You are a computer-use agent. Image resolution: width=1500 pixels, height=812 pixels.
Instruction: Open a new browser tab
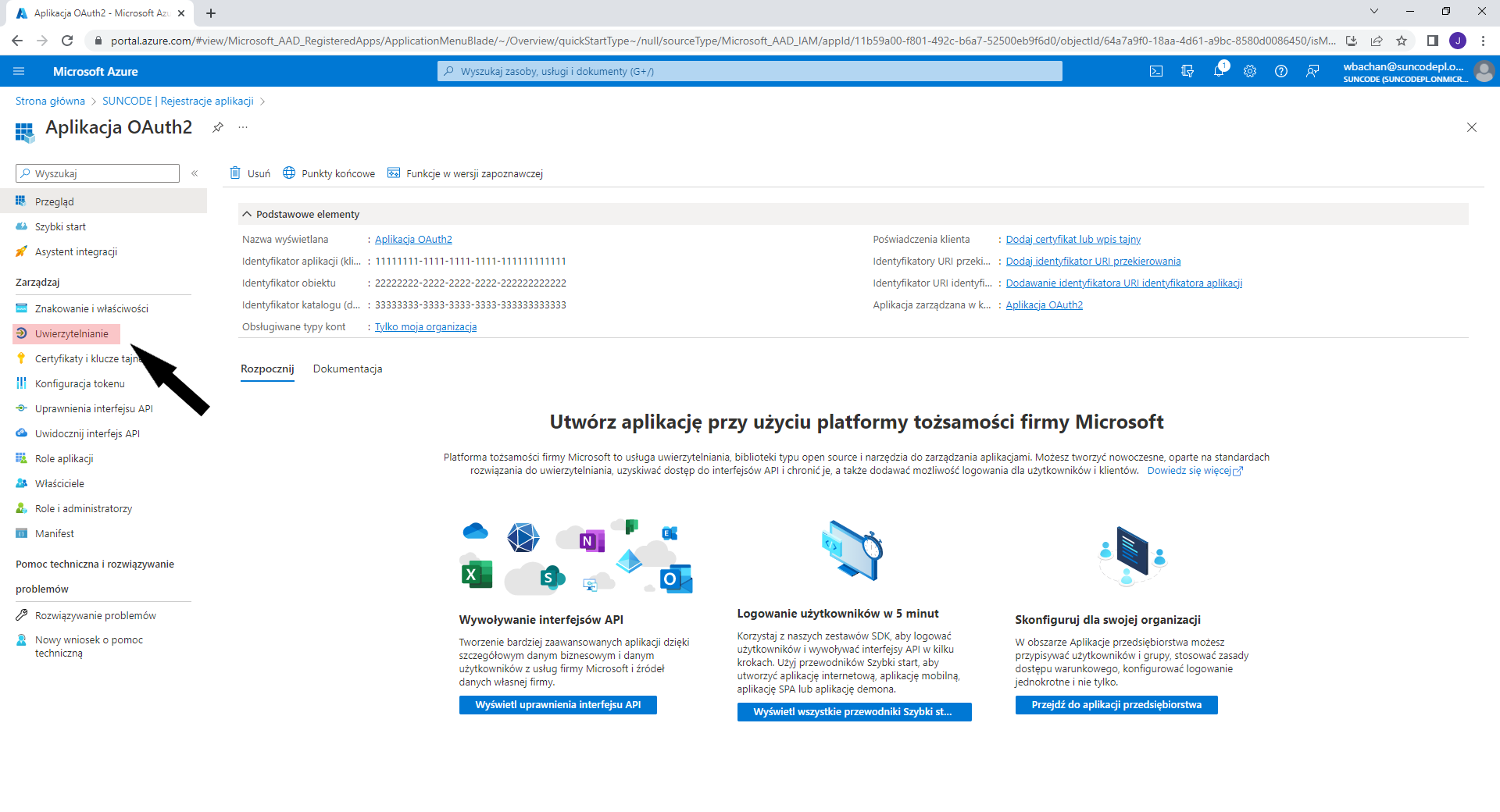[x=211, y=12]
